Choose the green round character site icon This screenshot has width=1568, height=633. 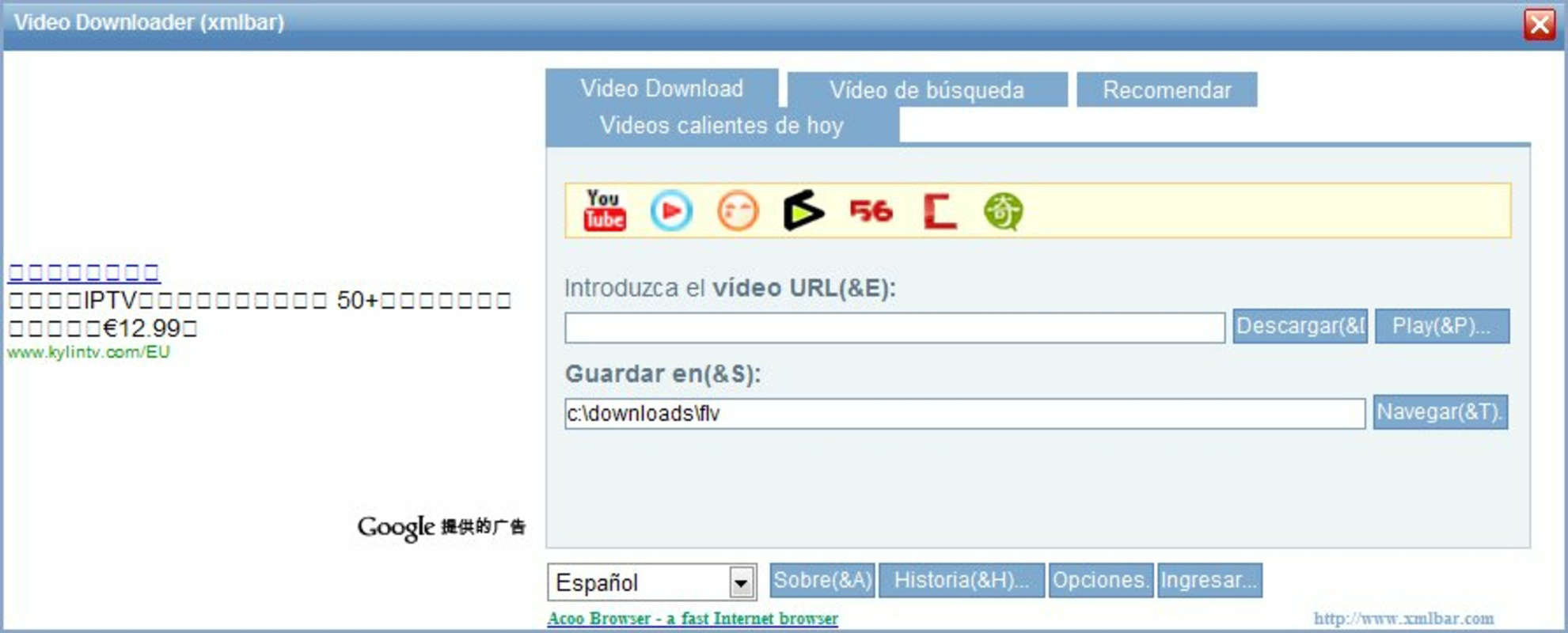(1003, 211)
